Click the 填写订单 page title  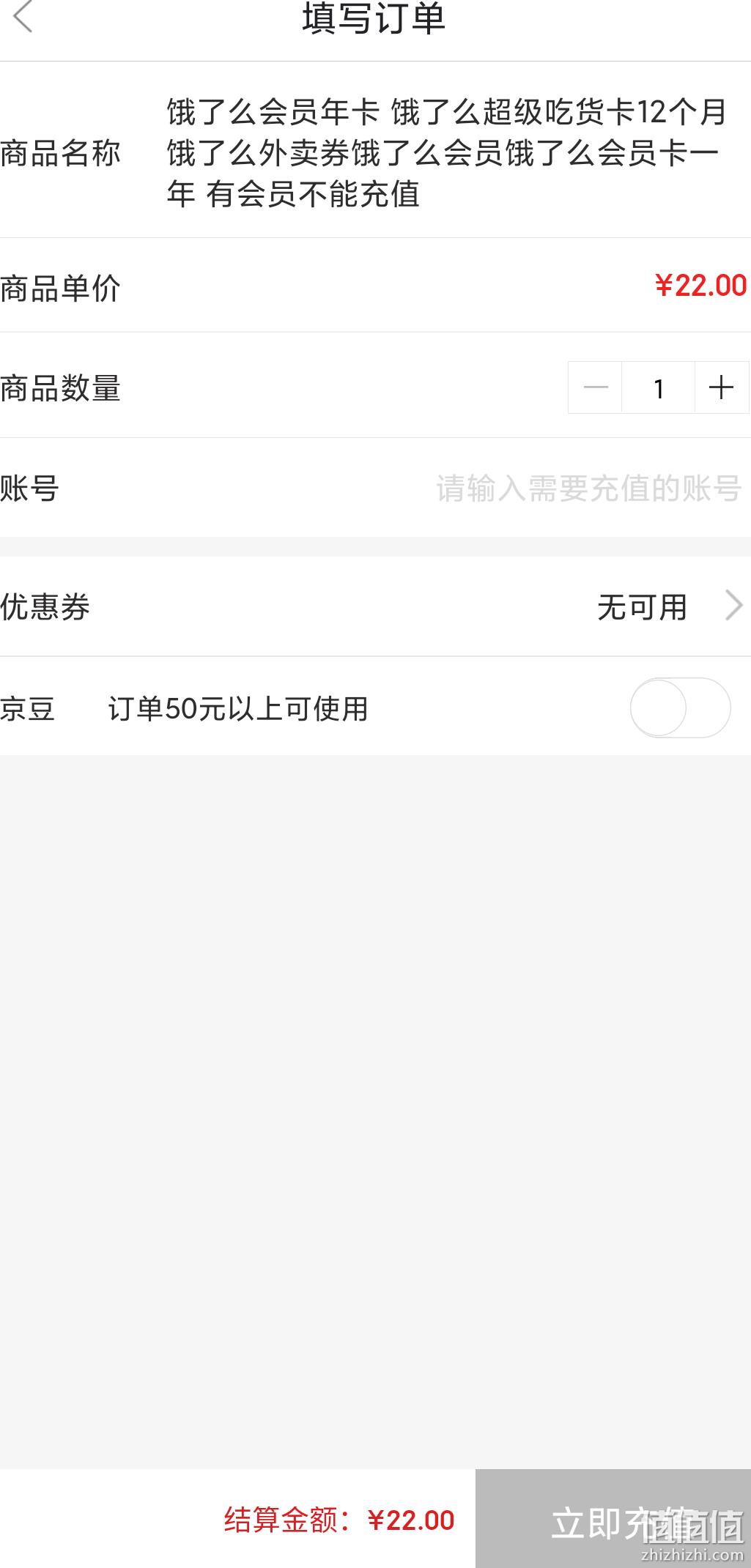(x=374, y=18)
